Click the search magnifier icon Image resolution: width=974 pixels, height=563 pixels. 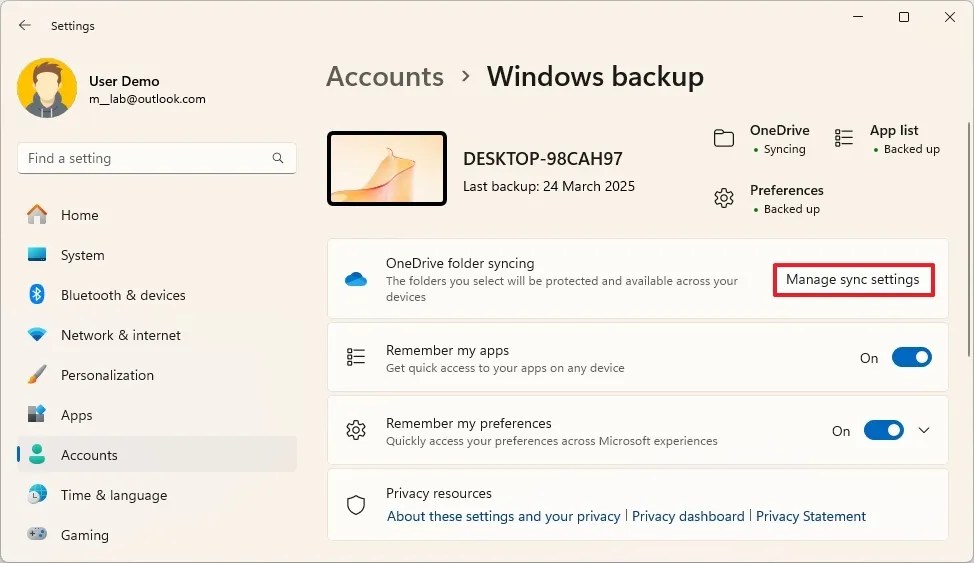pos(278,158)
